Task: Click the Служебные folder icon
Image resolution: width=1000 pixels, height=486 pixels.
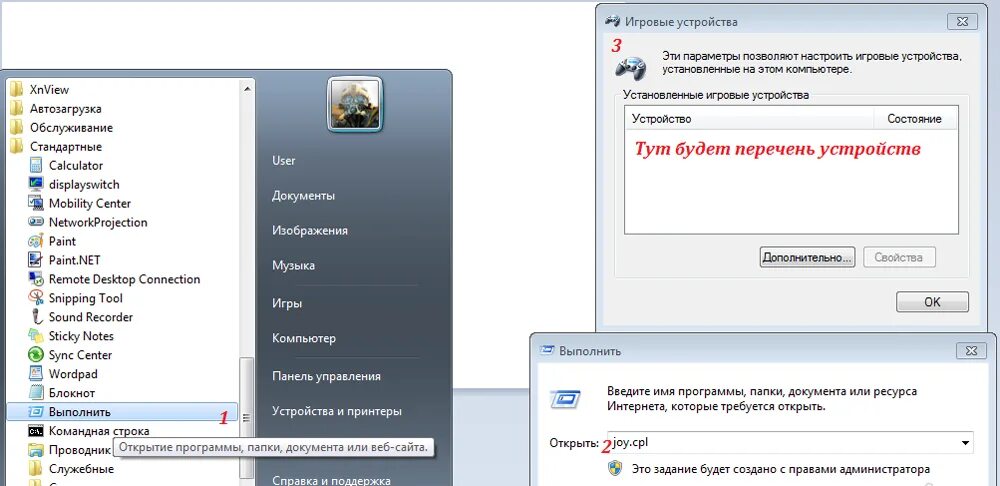Action: [x=36, y=469]
